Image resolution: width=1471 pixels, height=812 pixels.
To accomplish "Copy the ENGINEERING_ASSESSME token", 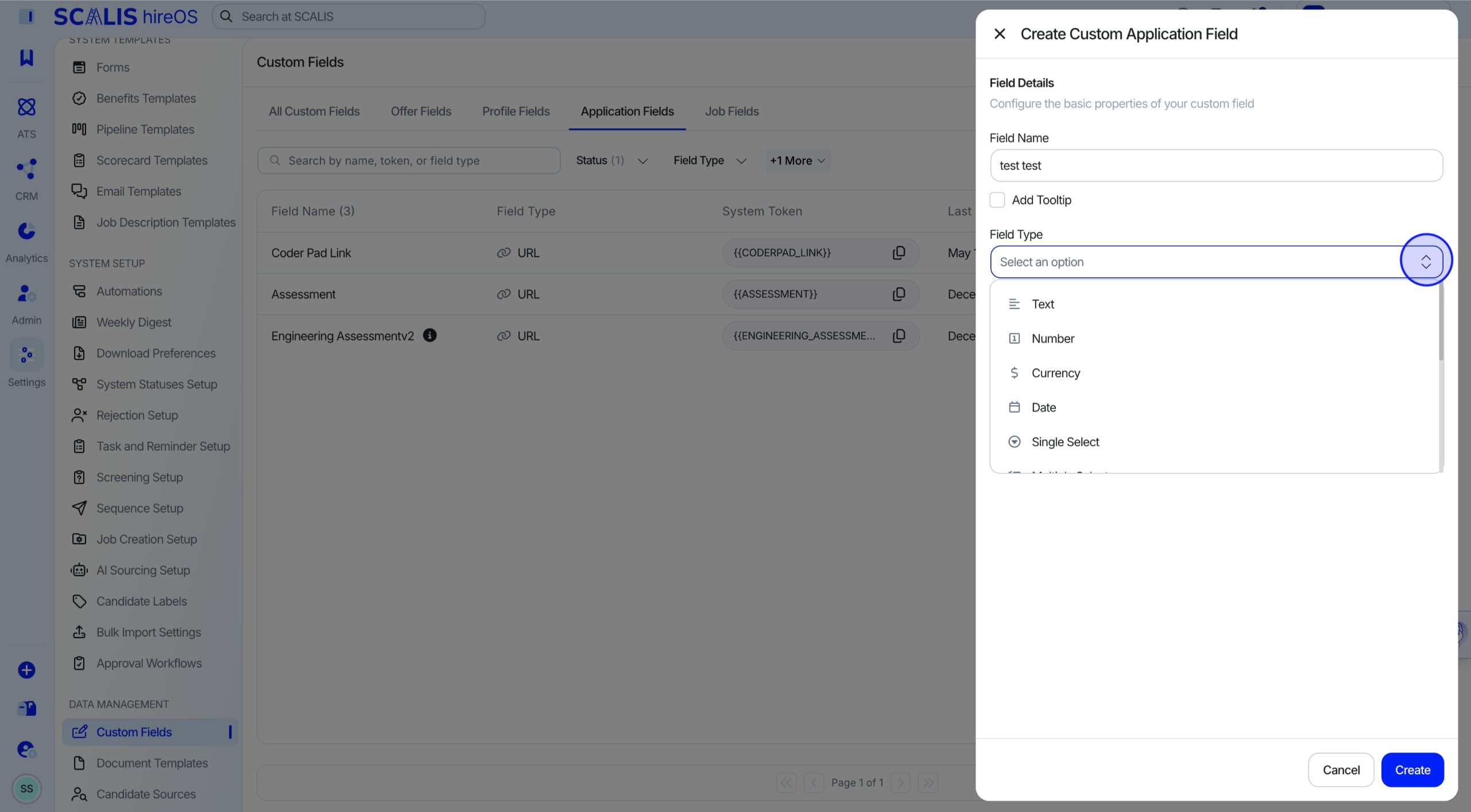I will tap(899, 336).
